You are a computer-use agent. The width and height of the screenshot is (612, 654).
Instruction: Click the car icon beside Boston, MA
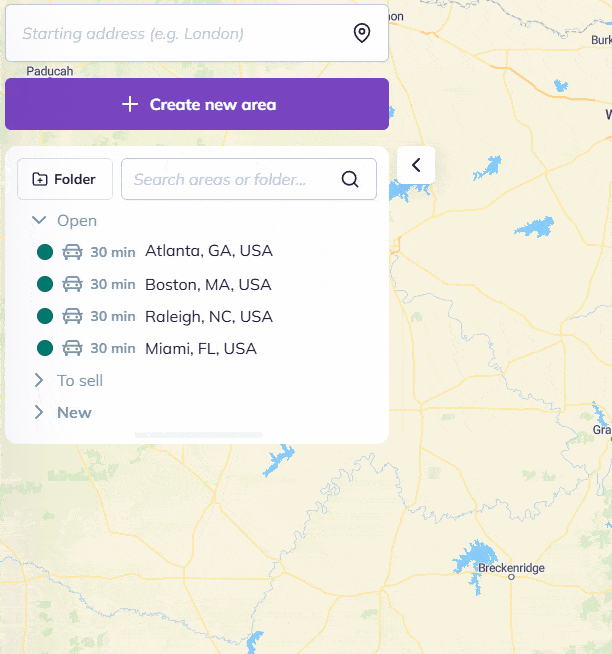point(72,284)
